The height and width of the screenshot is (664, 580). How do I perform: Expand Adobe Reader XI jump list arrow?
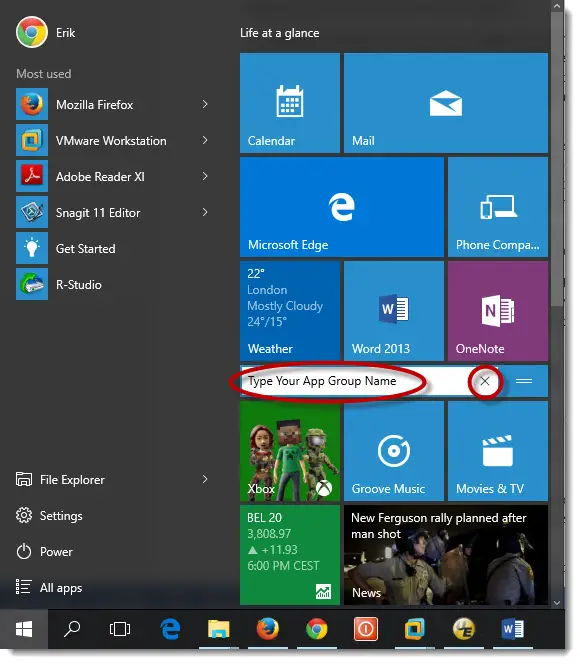coord(205,176)
